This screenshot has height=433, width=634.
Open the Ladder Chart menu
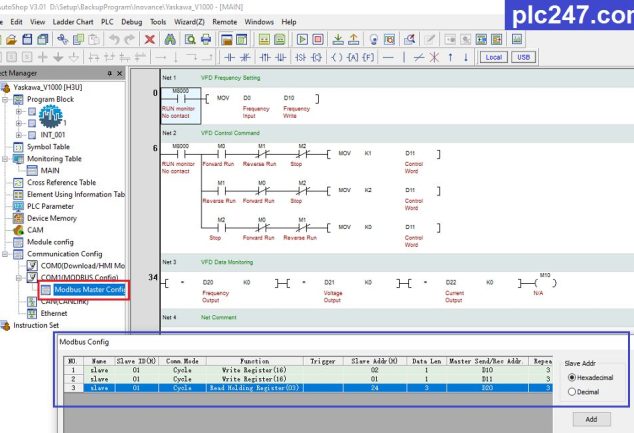73,22
